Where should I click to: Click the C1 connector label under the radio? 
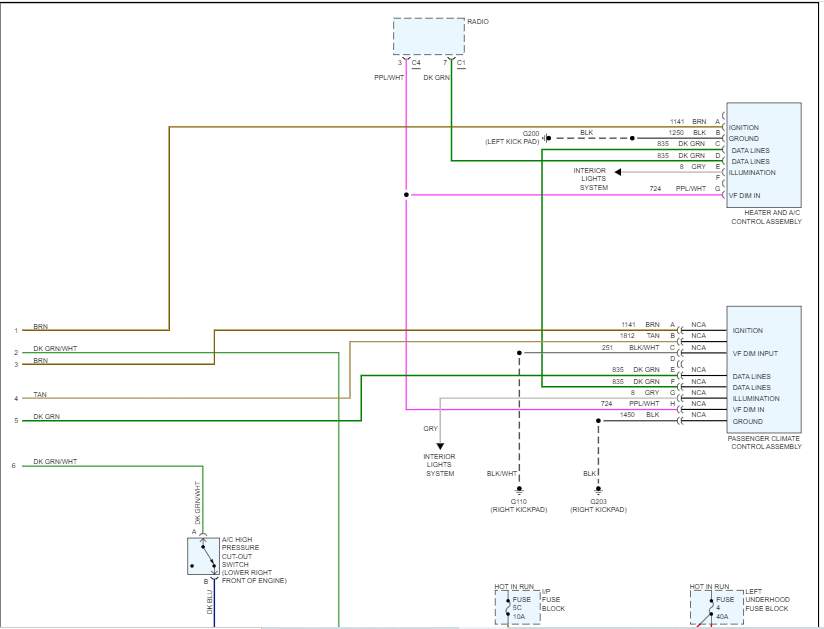coord(461,63)
